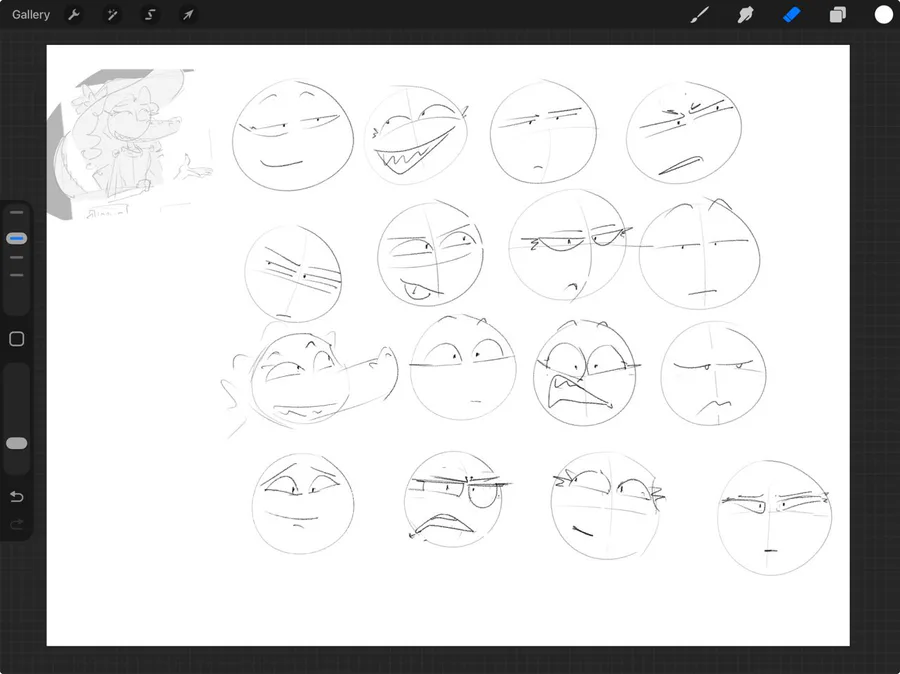900x674 pixels.
Task: Open the active color picker circle
Action: 883,15
